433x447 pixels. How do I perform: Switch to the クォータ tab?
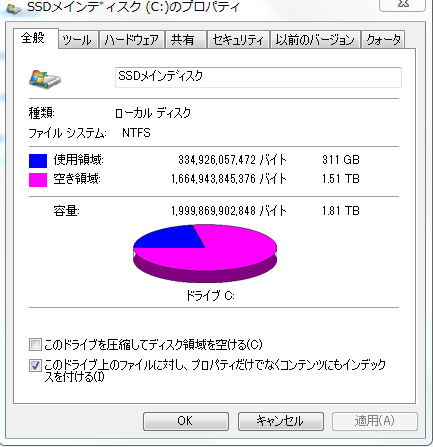pyautogui.click(x=383, y=40)
